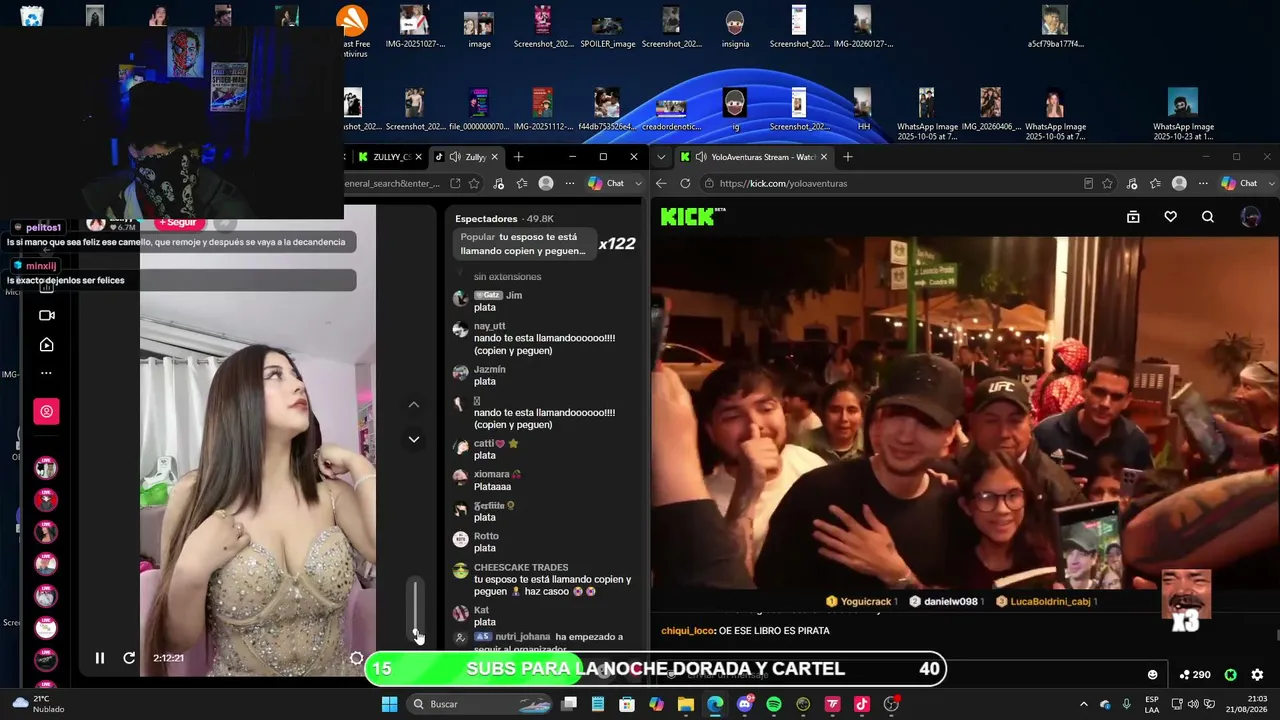This screenshot has height=720, width=1280.
Task: Toggle microphone icon in the system tray
Action: [1126, 704]
